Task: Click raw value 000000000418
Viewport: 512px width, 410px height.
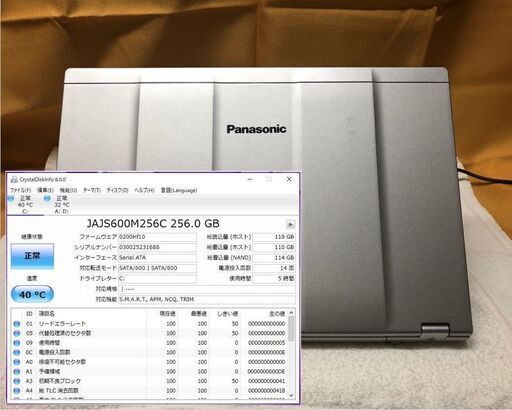Action: click(x=267, y=391)
